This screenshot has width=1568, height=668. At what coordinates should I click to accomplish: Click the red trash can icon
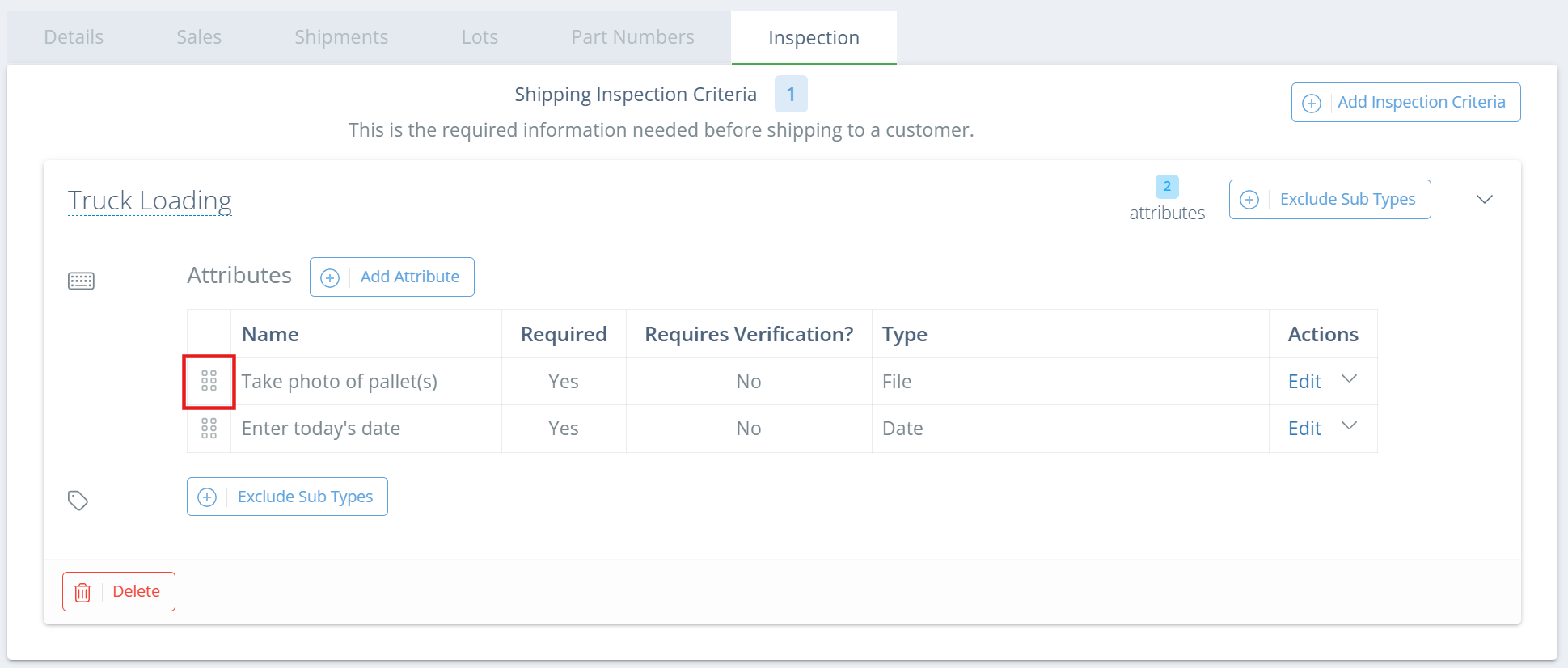click(x=82, y=592)
